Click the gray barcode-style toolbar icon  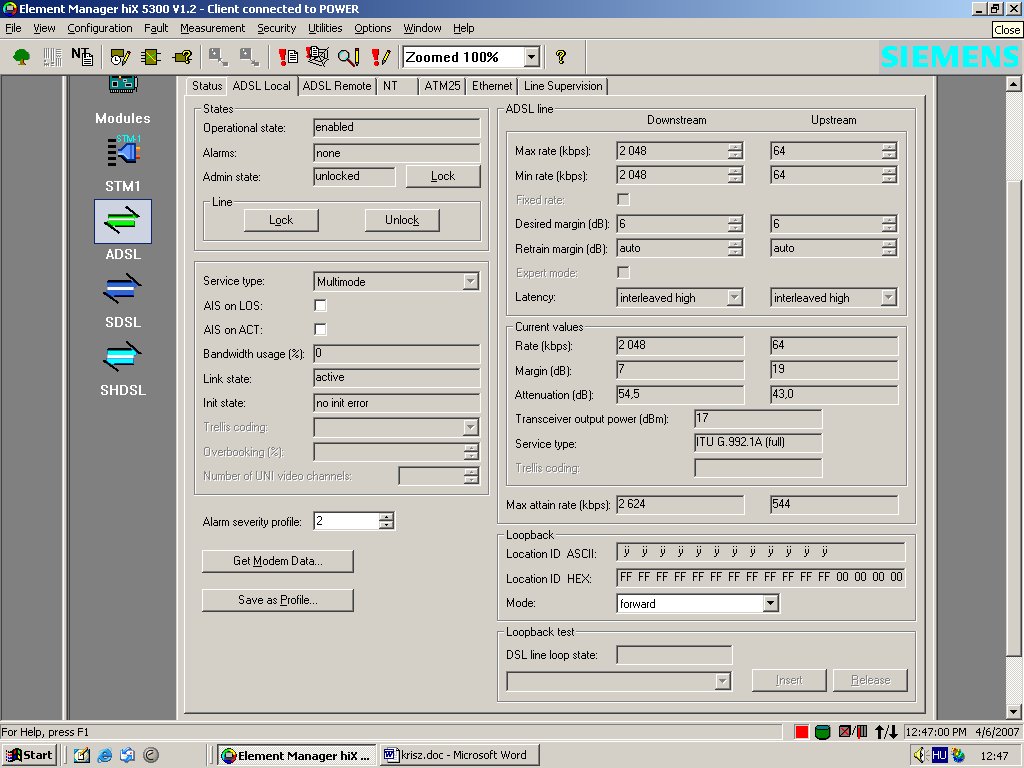point(52,57)
